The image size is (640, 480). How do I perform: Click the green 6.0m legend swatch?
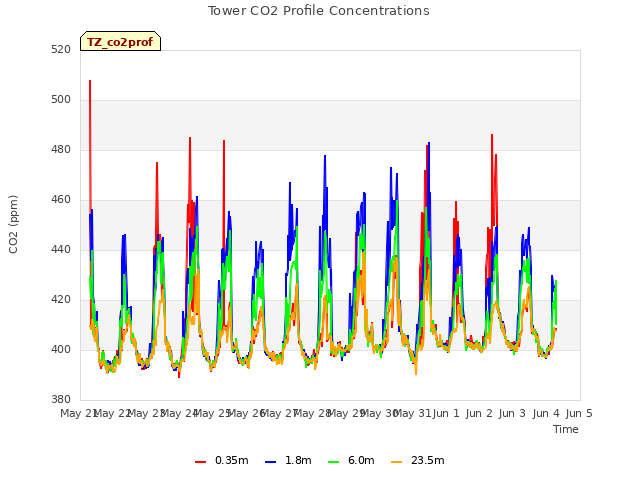pyautogui.click(x=333, y=462)
